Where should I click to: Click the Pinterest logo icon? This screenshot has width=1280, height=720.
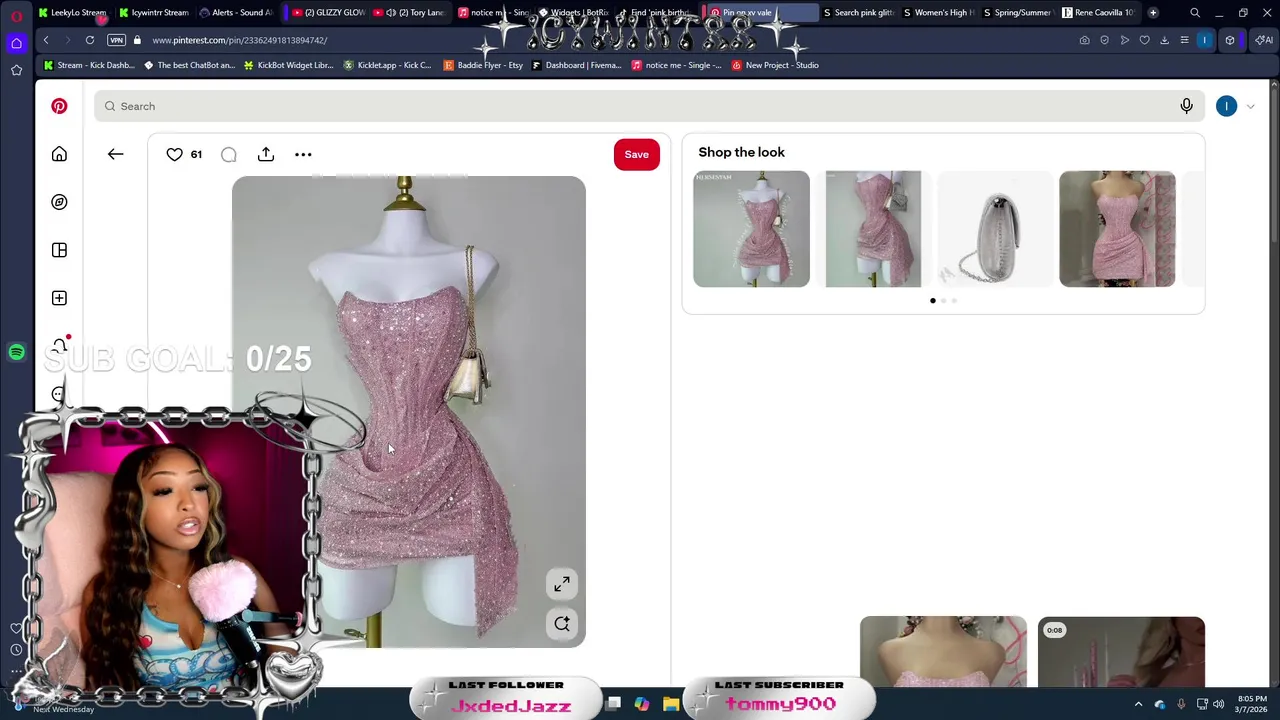pyautogui.click(x=59, y=106)
